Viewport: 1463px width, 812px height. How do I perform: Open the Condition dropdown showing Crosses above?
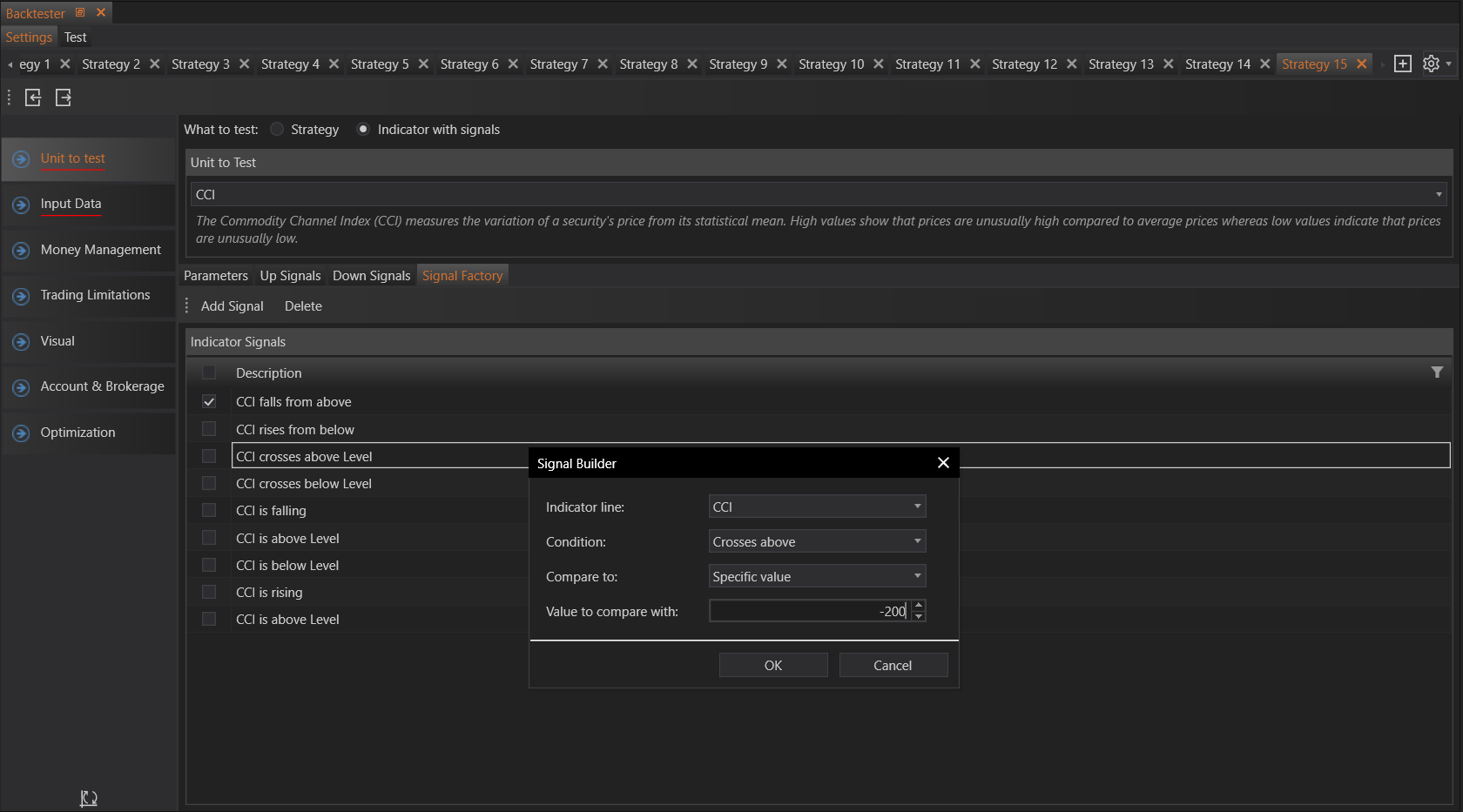817,541
